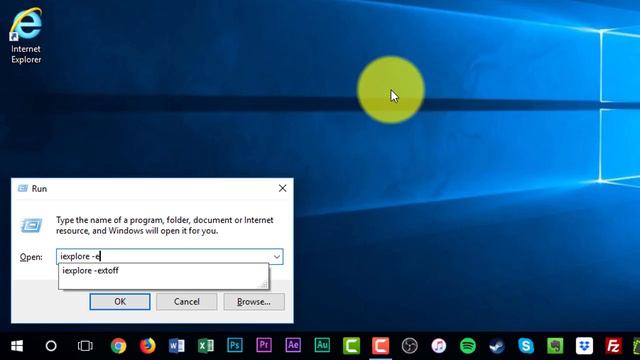
Task: Open OBS Studio from the taskbar
Action: tap(409, 346)
